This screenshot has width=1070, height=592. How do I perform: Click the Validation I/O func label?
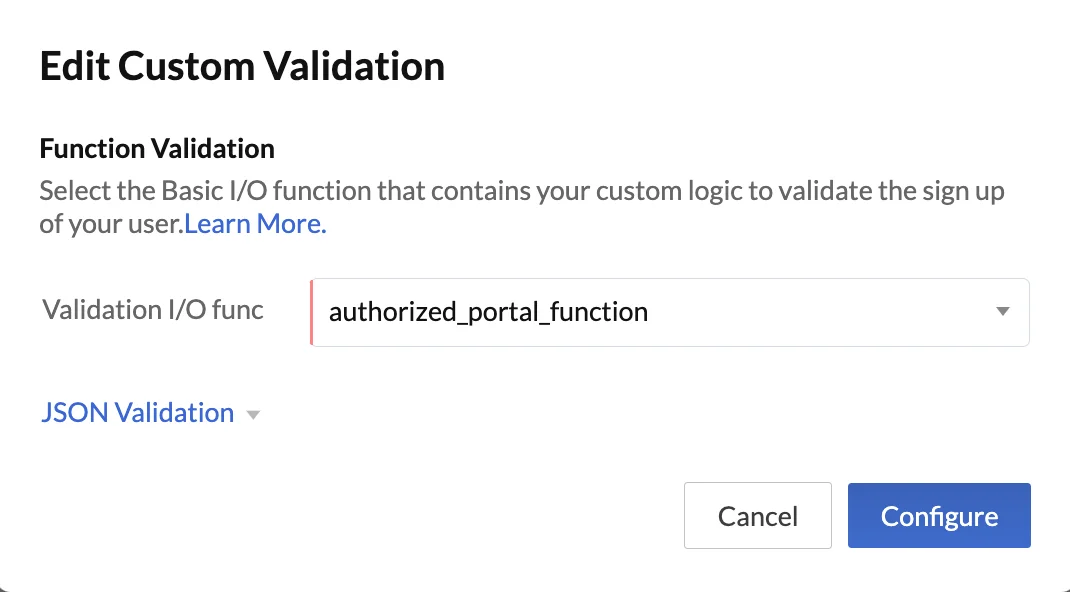tap(153, 310)
